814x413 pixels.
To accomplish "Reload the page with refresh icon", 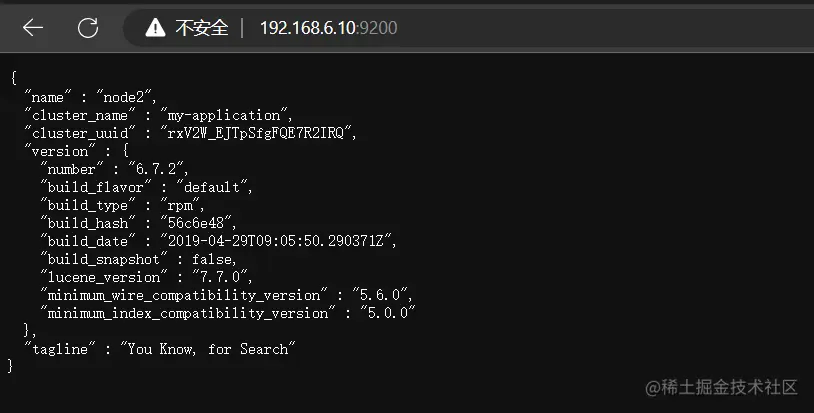I will tap(88, 28).
